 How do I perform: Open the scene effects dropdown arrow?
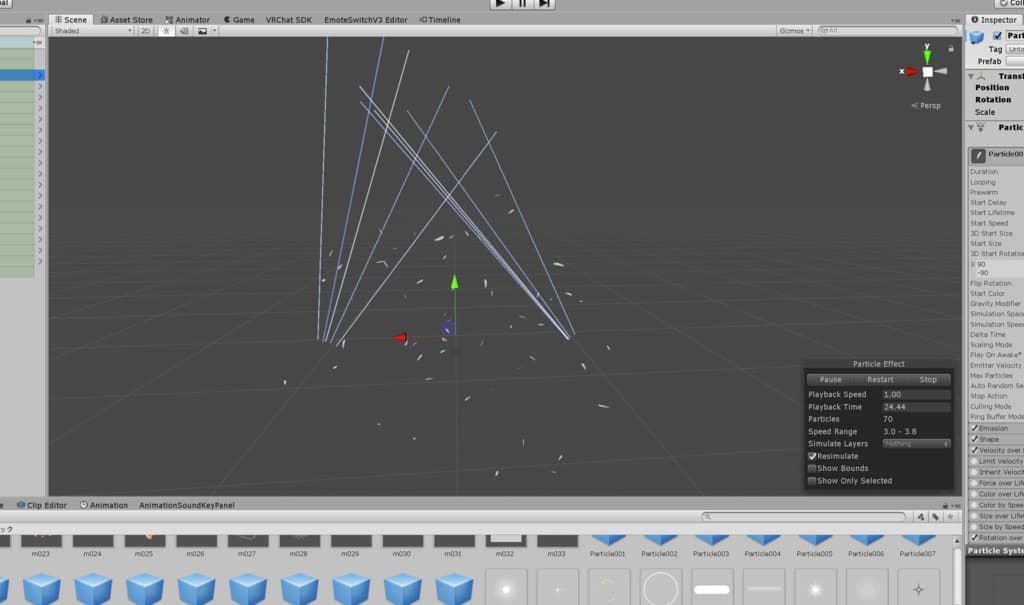pyautogui.click(x=214, y=31)
